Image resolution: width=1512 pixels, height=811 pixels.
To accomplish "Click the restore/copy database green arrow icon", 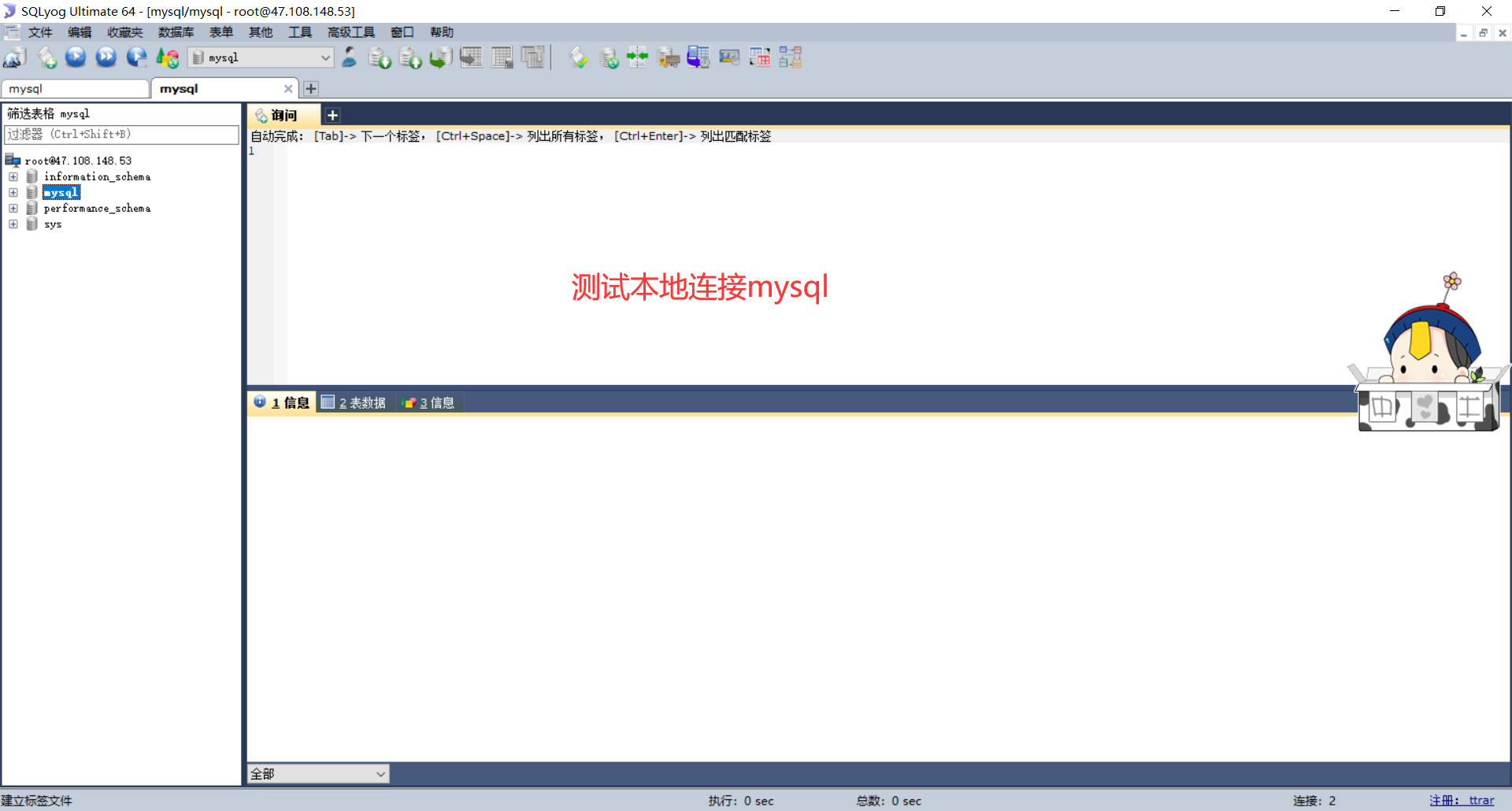I will 441,57.
